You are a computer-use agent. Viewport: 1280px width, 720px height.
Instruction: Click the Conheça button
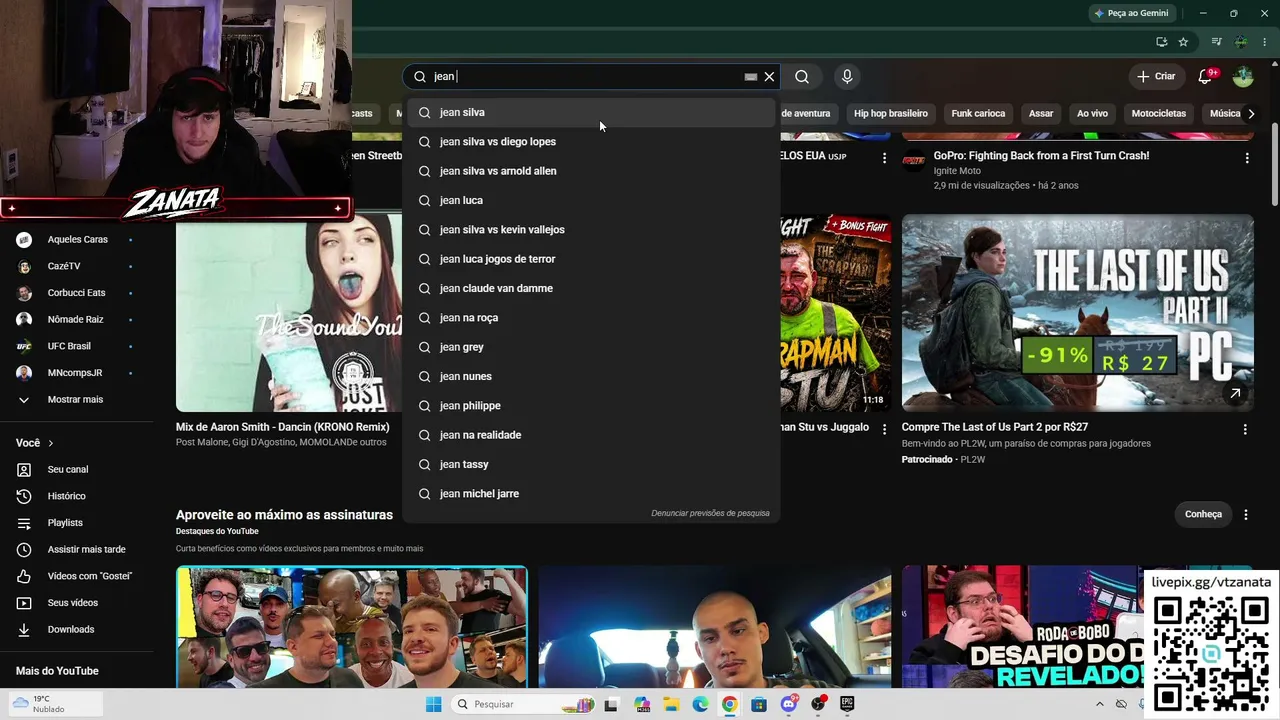click(1203, 514)
